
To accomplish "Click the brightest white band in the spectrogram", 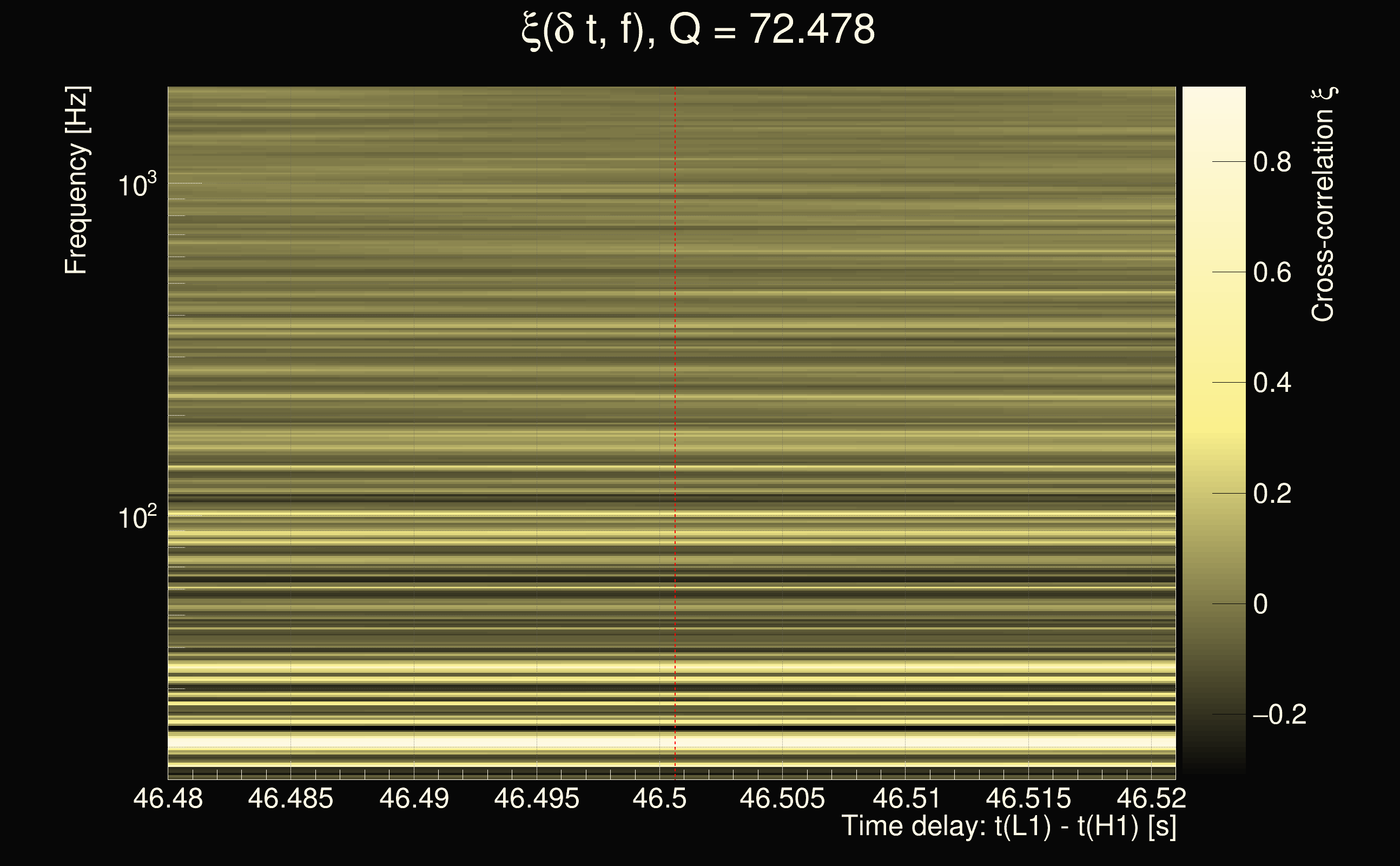I will point(572,742).
